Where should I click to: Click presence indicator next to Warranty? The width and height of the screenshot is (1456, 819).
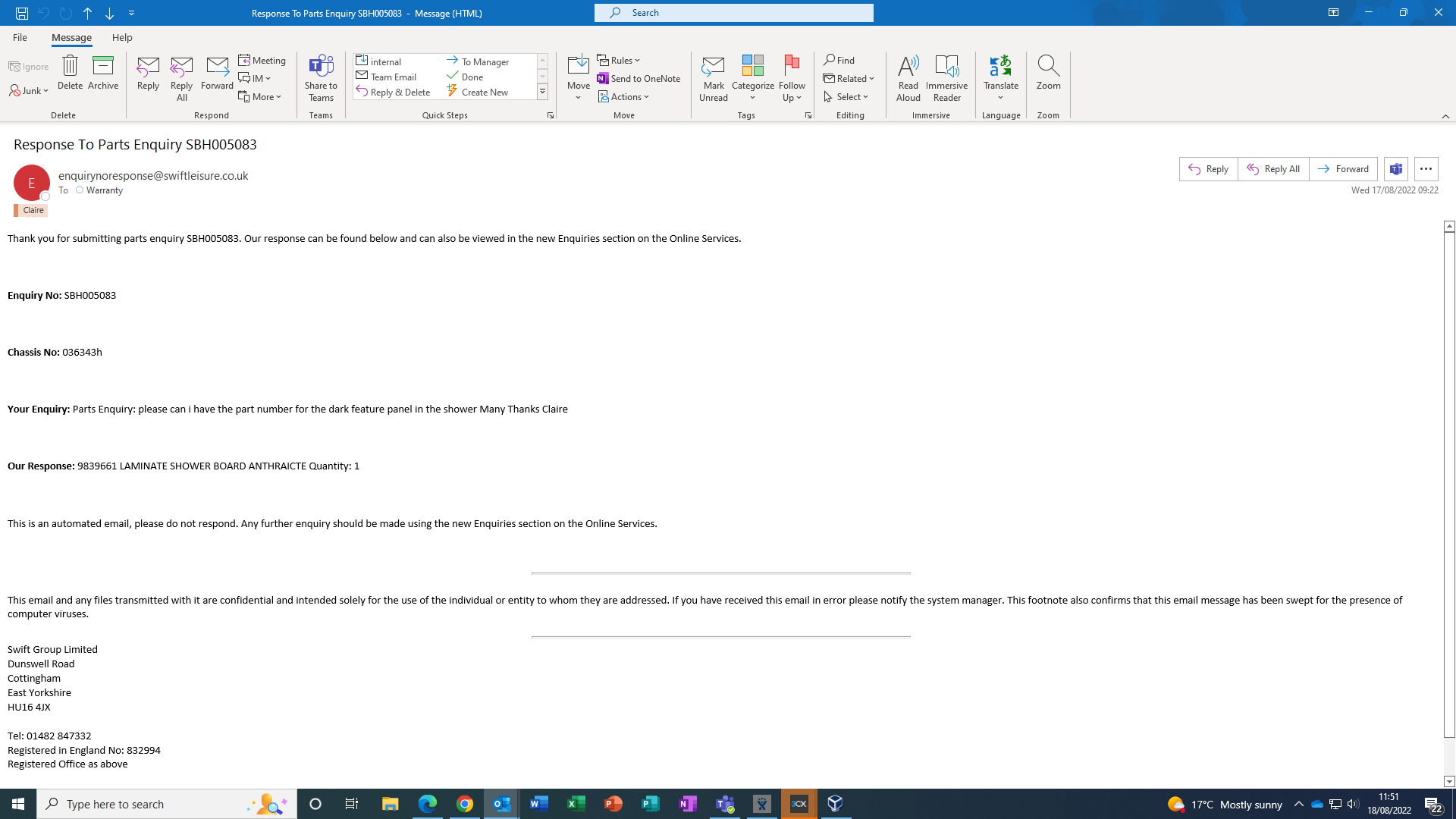pyautogui.click(x=80, y=190)
